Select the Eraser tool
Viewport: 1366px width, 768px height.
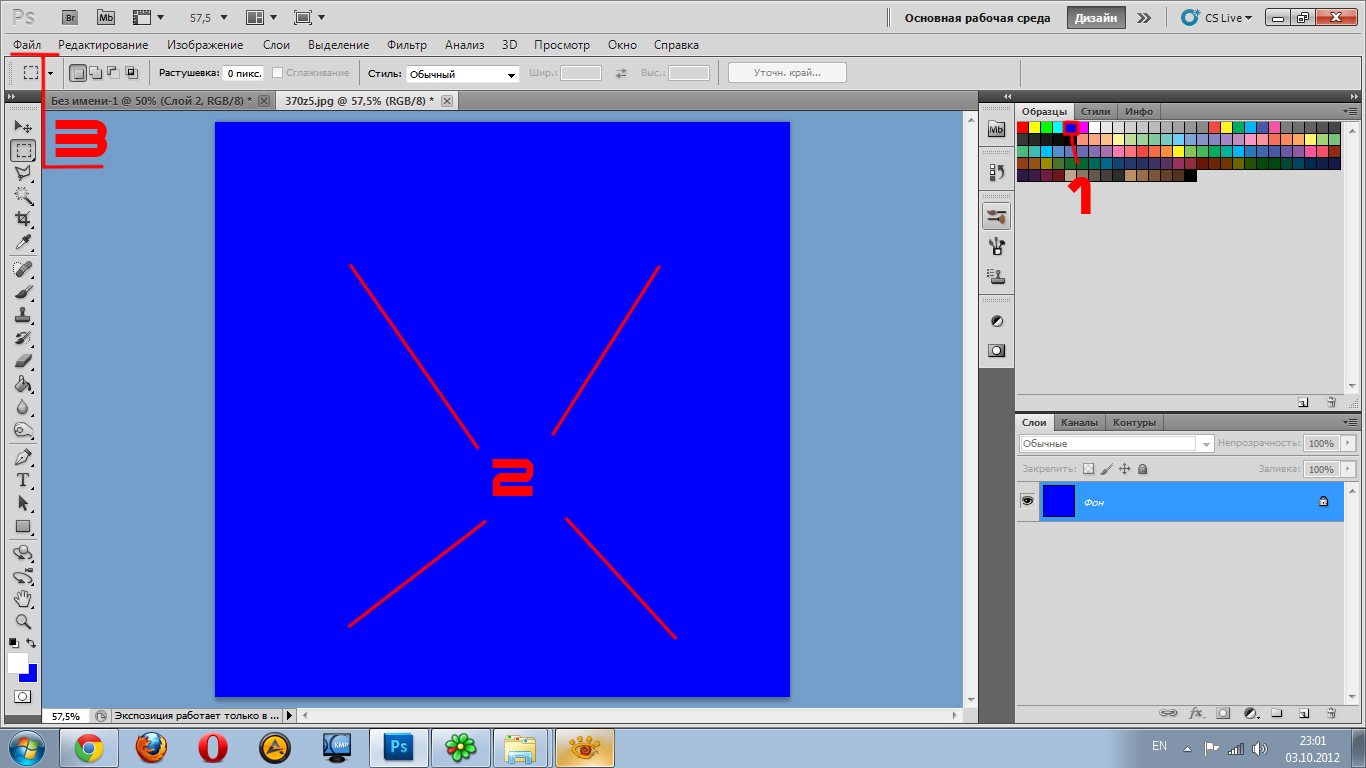pos(23,362)
